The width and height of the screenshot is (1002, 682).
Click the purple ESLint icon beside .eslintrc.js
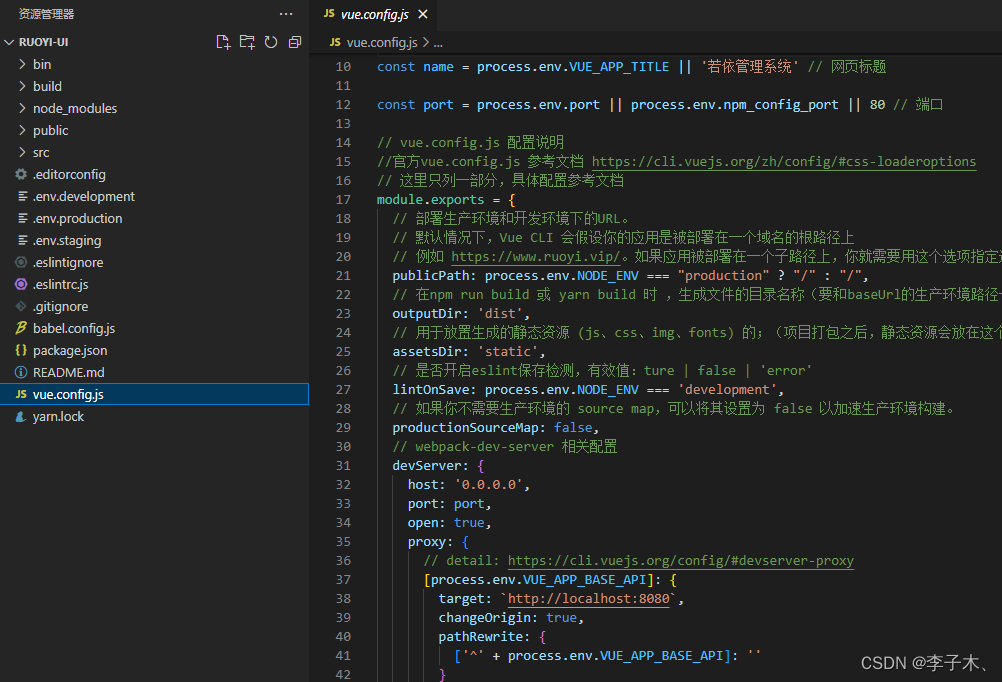click(21, 284)
